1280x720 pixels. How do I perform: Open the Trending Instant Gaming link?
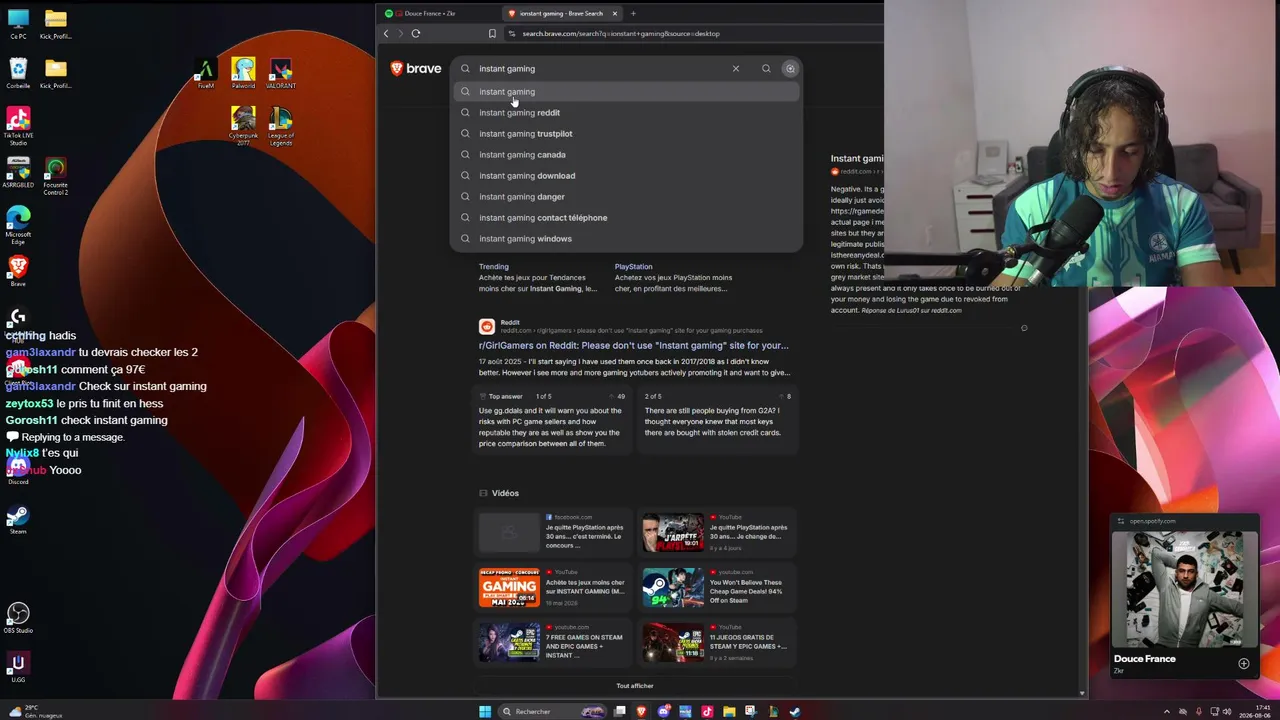point(494,267)
